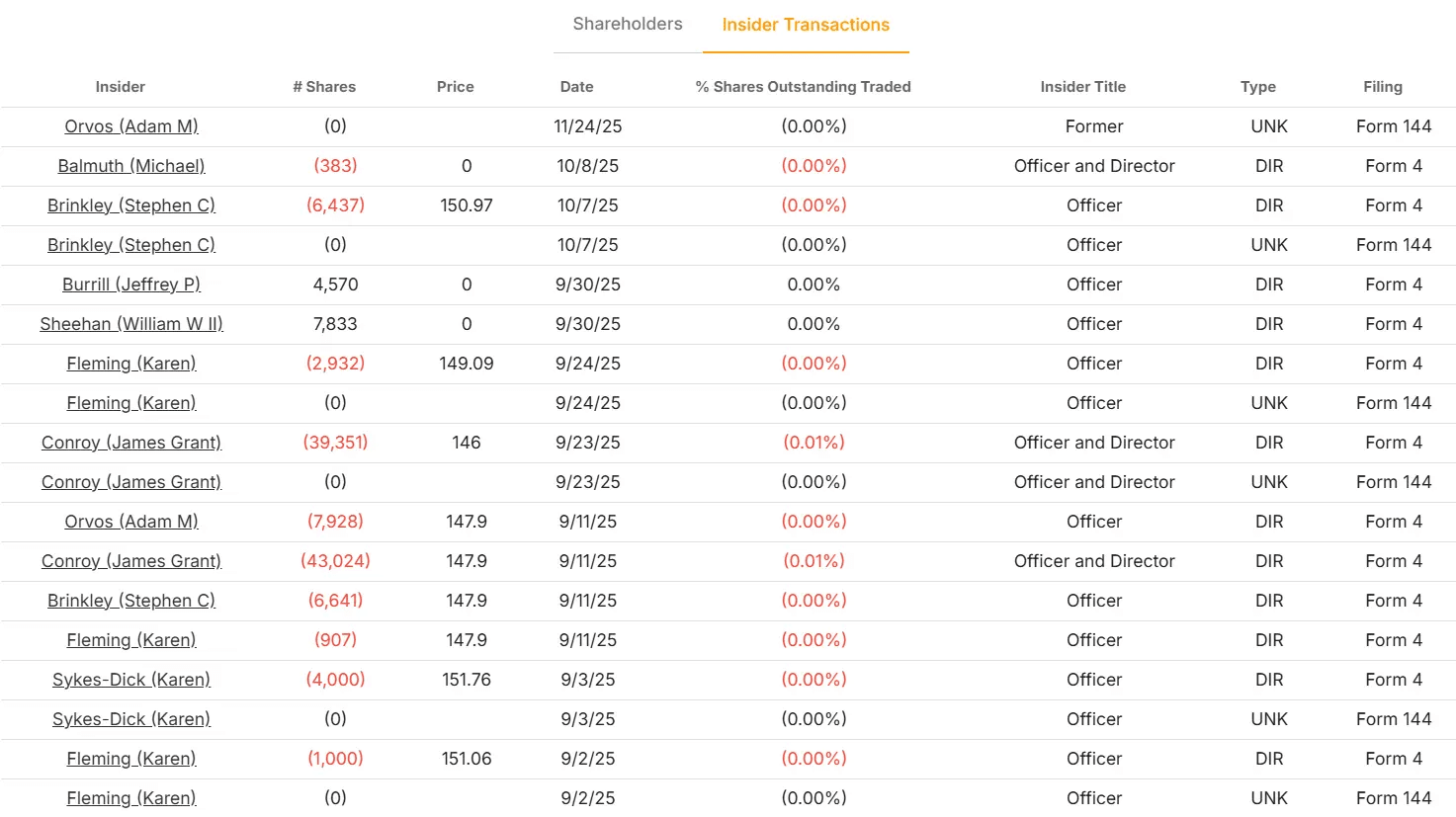Open Fleming (Karen) link with 1,000 shares
The width and height of the screenshot is (1456, 817).
(x=131, y=759)
